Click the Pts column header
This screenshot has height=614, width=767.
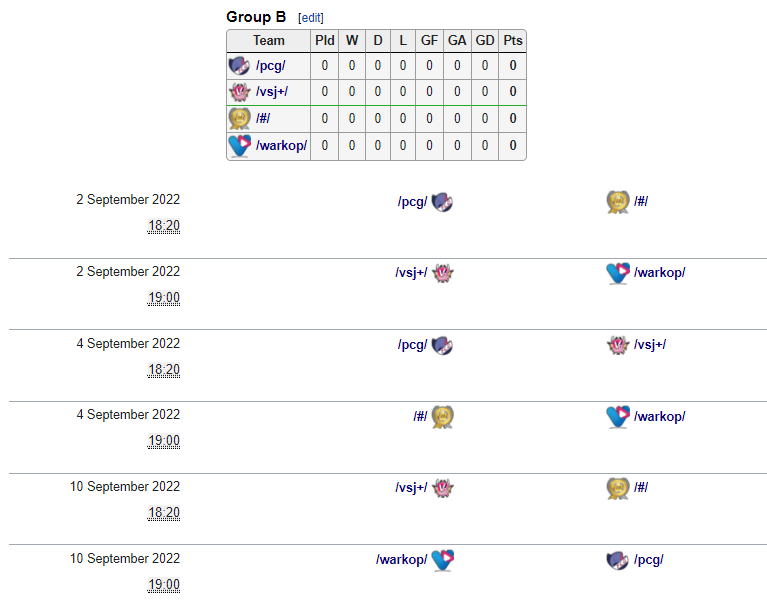[x=513, y=41]
